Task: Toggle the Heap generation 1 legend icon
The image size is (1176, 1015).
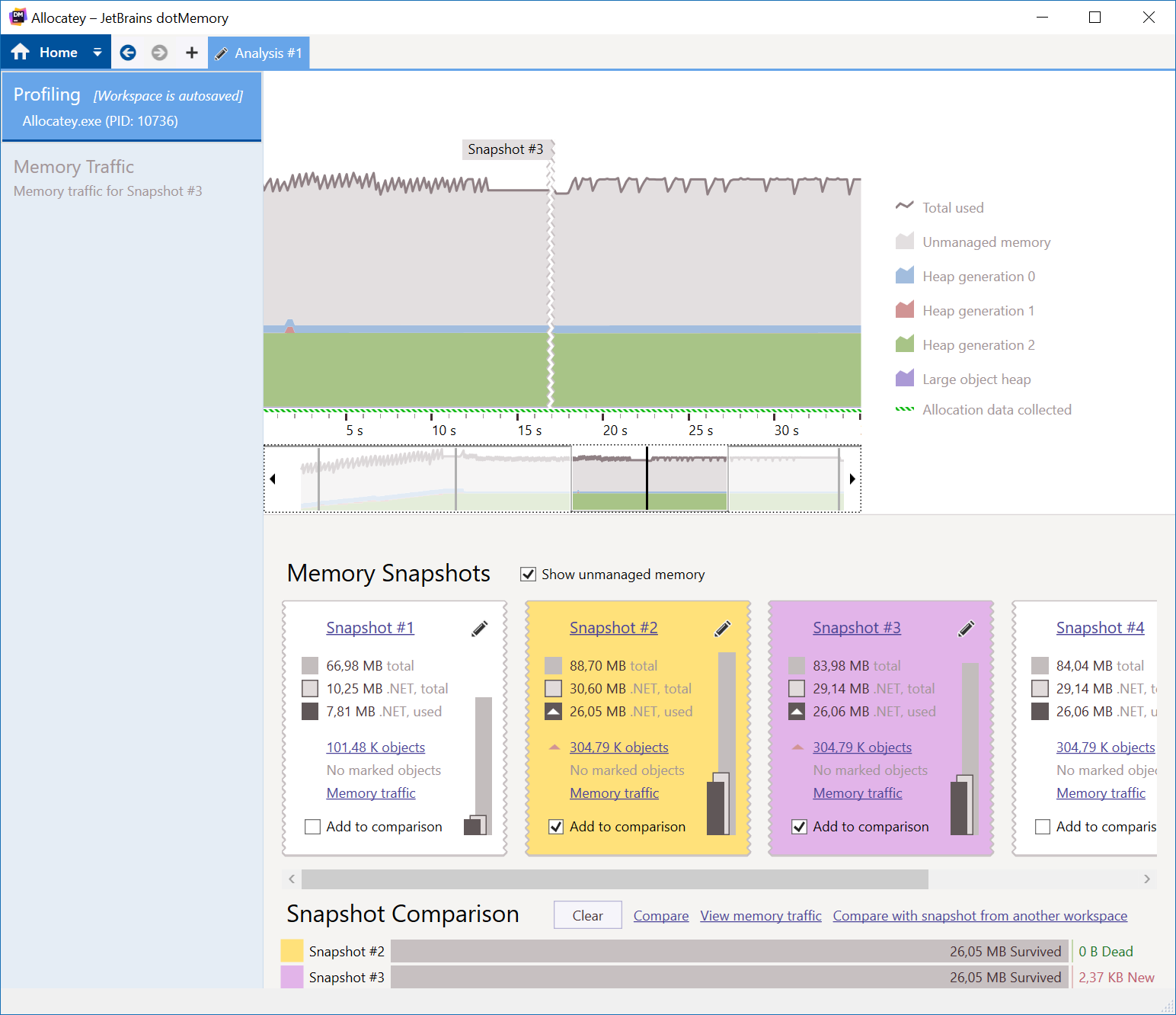Action: [904, 310]
